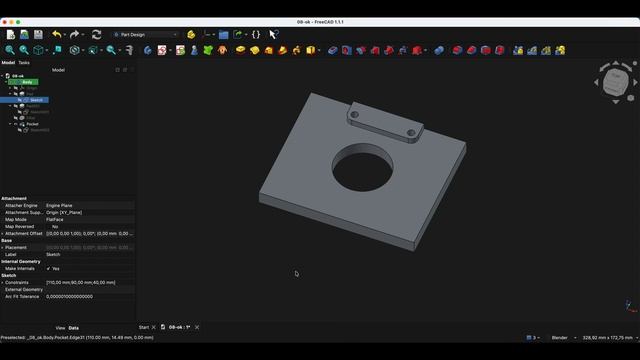The image size is (640, 360).
Task: Activate the What's This help cursor
Action: tap(273, 35)
